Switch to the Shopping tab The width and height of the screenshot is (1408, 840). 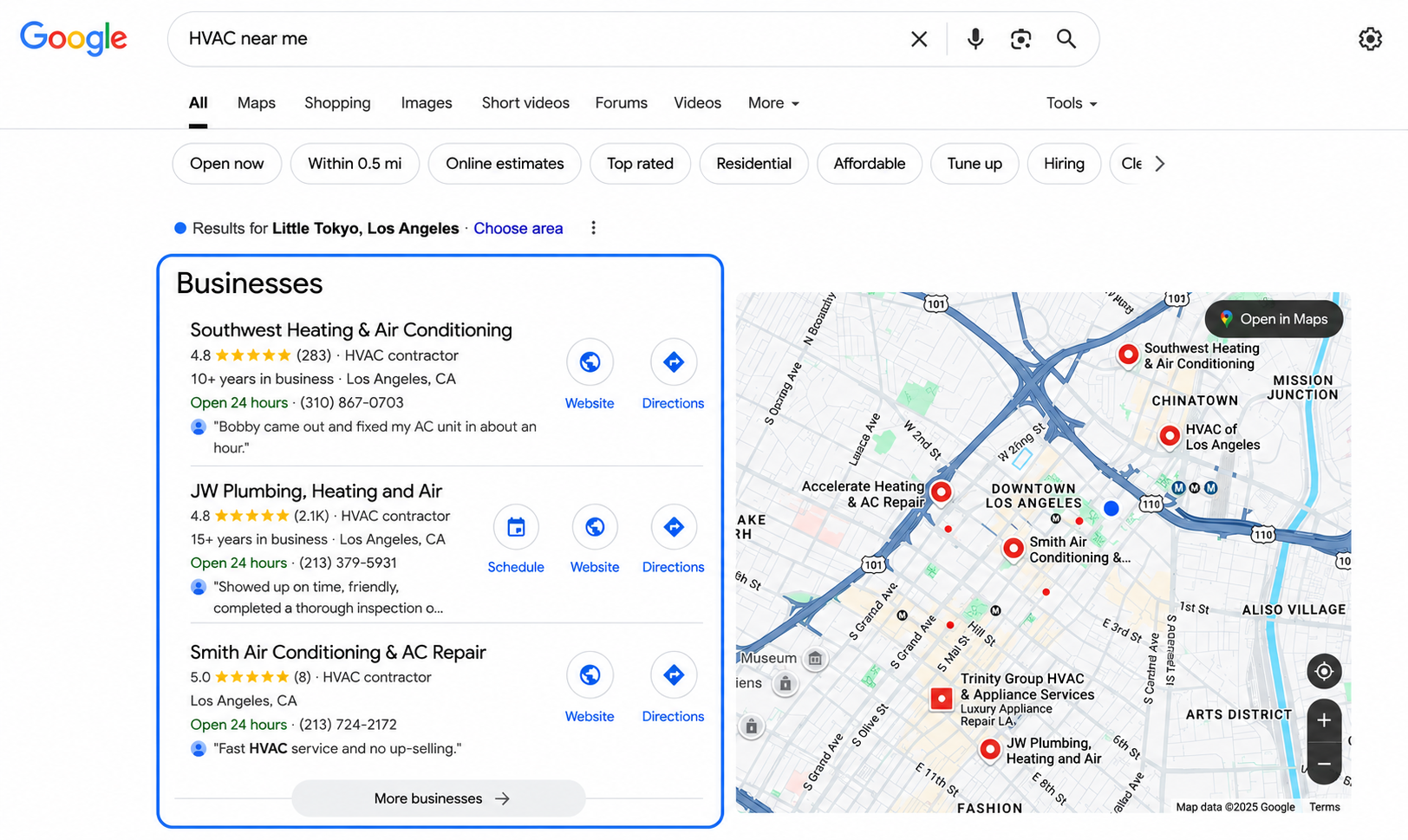pyautogui.click(x=337, y=103)
